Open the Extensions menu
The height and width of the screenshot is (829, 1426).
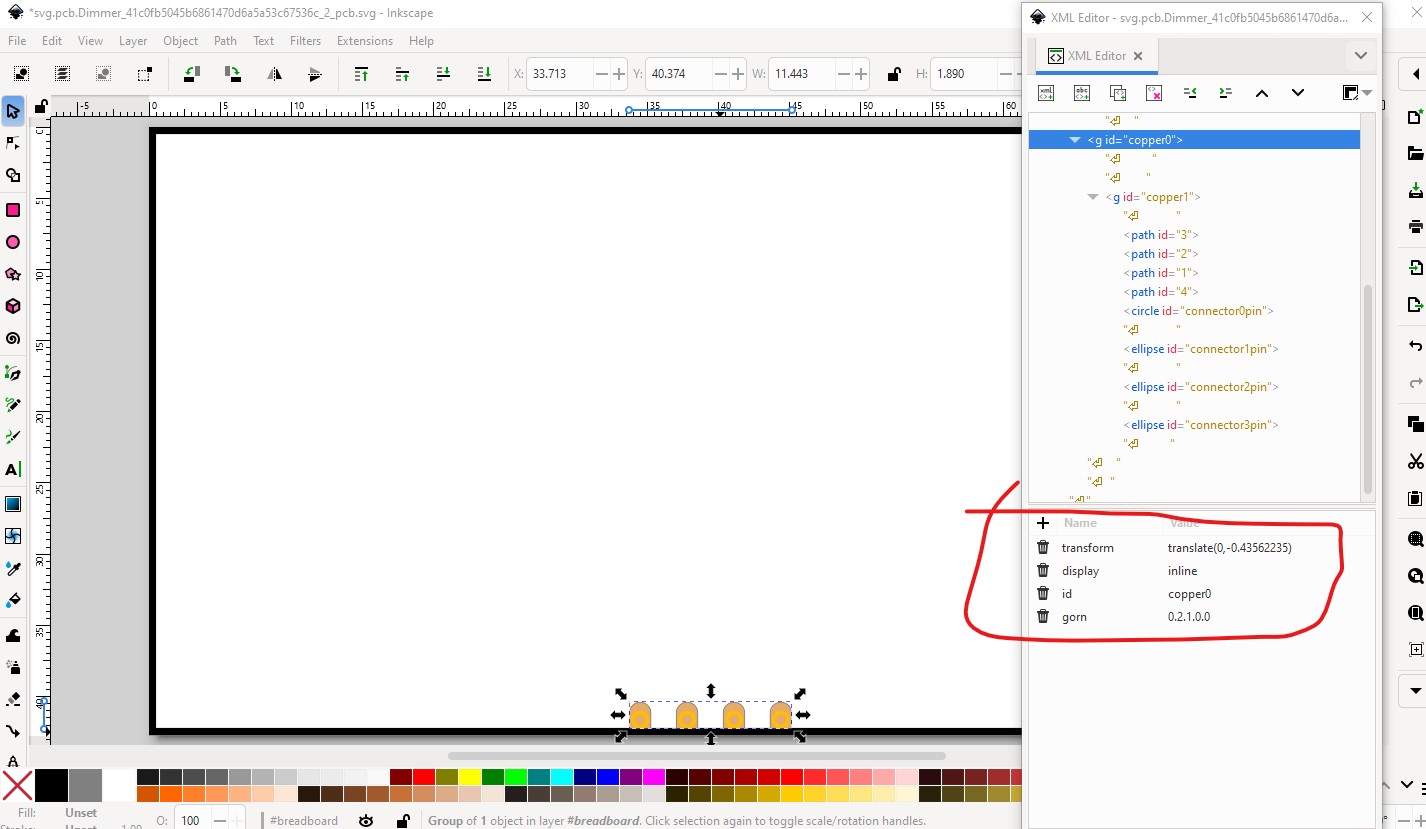365,41
